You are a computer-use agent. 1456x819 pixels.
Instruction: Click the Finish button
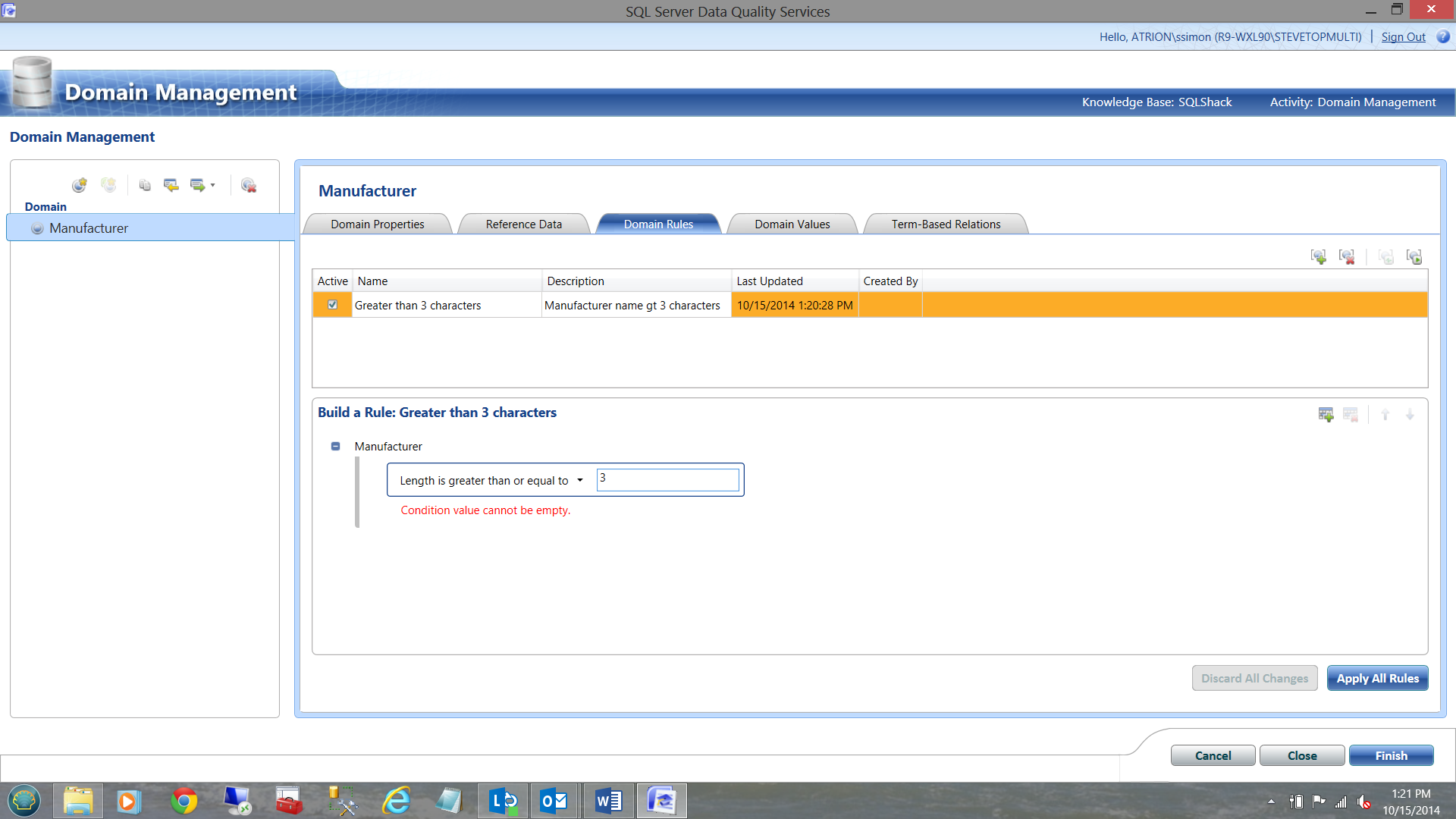click(1391, 756)
